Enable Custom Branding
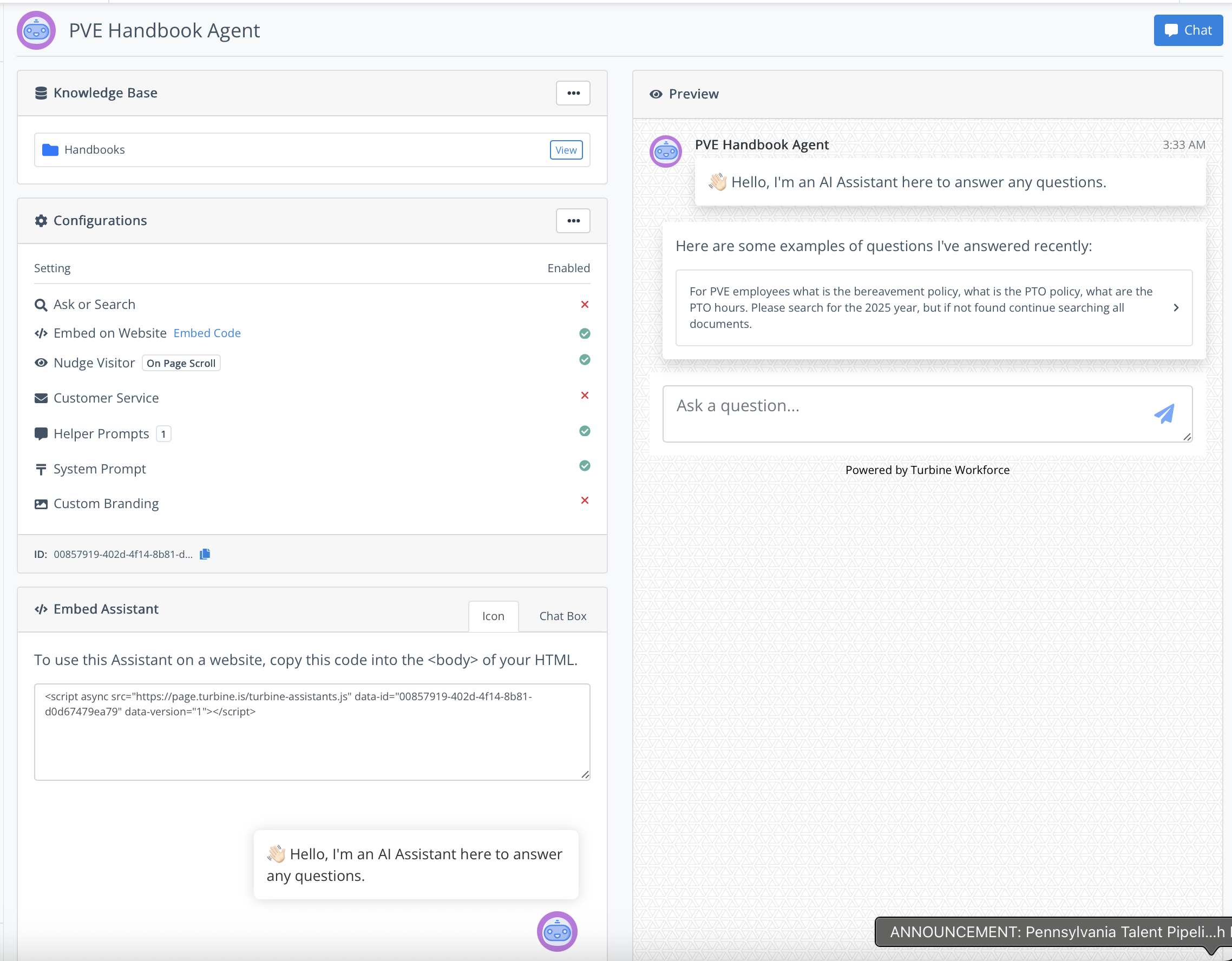This screenshot has height=961, width=1232. [585, 500]
